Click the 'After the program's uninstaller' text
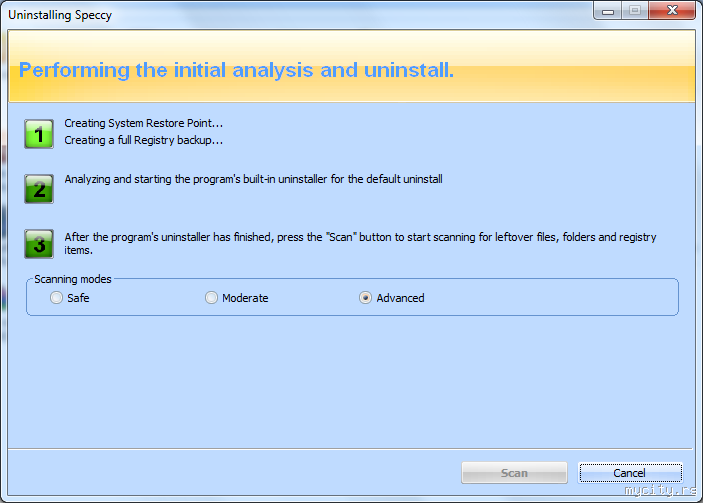This screenshot has height=503, width=703. (x=360, y=243)
